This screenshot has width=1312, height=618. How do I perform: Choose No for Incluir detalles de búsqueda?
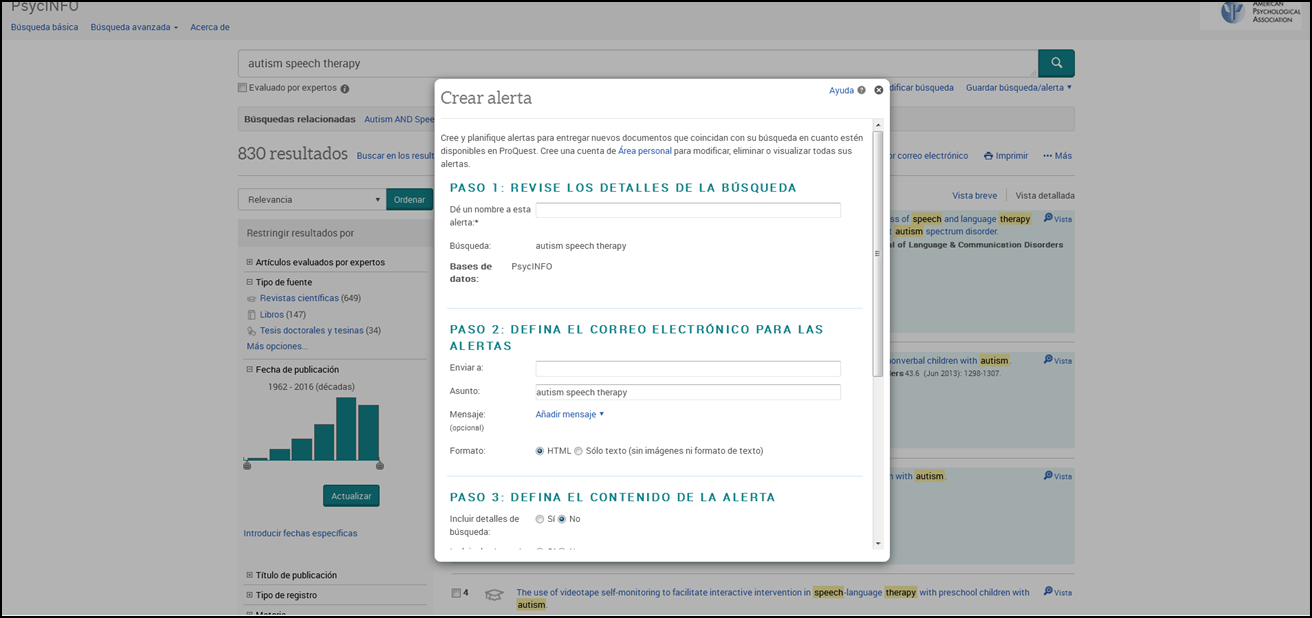point(562,519)
